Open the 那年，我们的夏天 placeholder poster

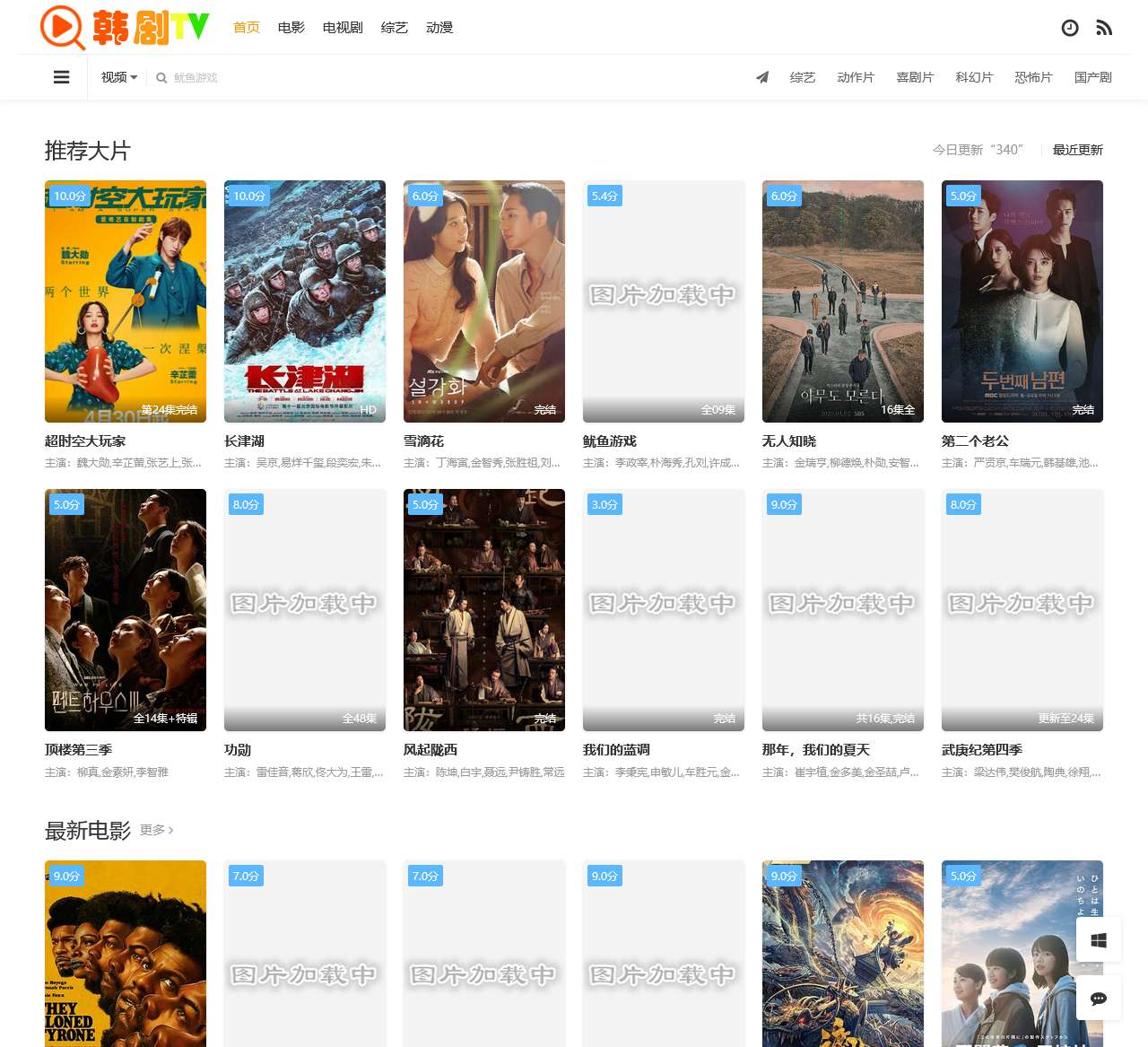tap(843, 610)
